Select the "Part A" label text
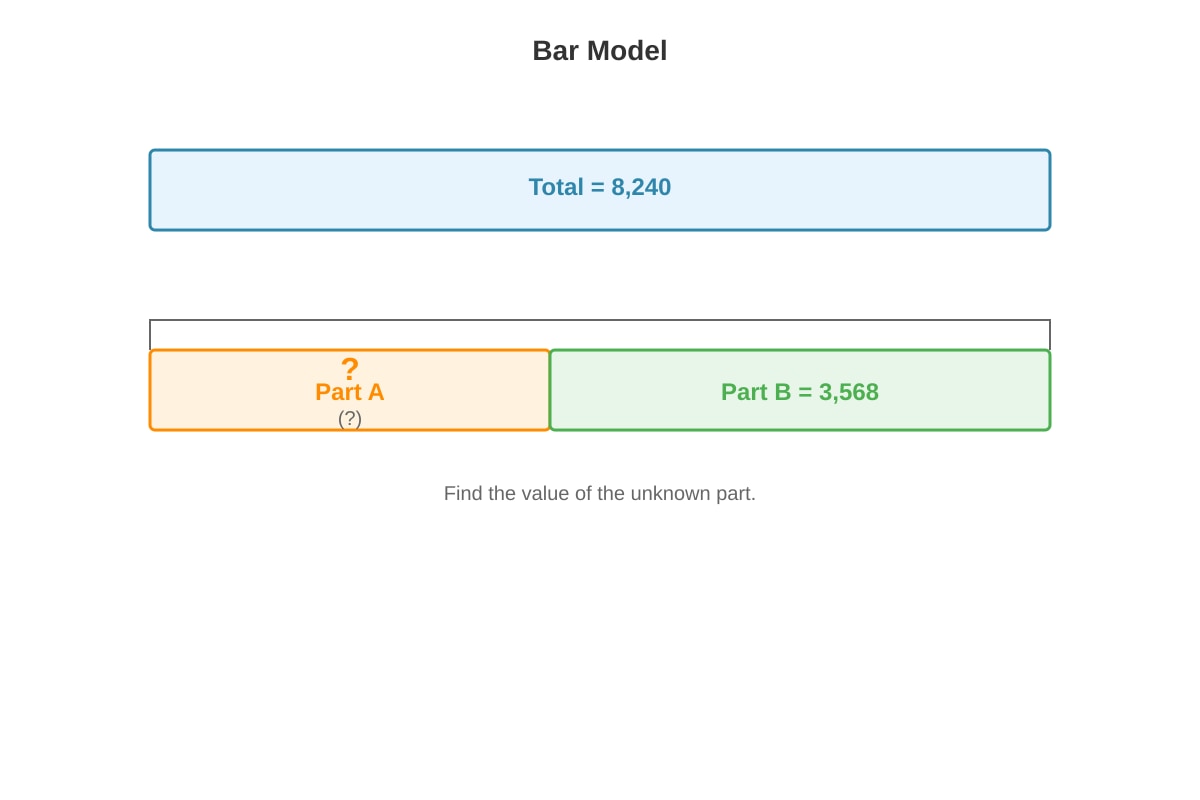The image size is (1200, 800). coord(350,392)
